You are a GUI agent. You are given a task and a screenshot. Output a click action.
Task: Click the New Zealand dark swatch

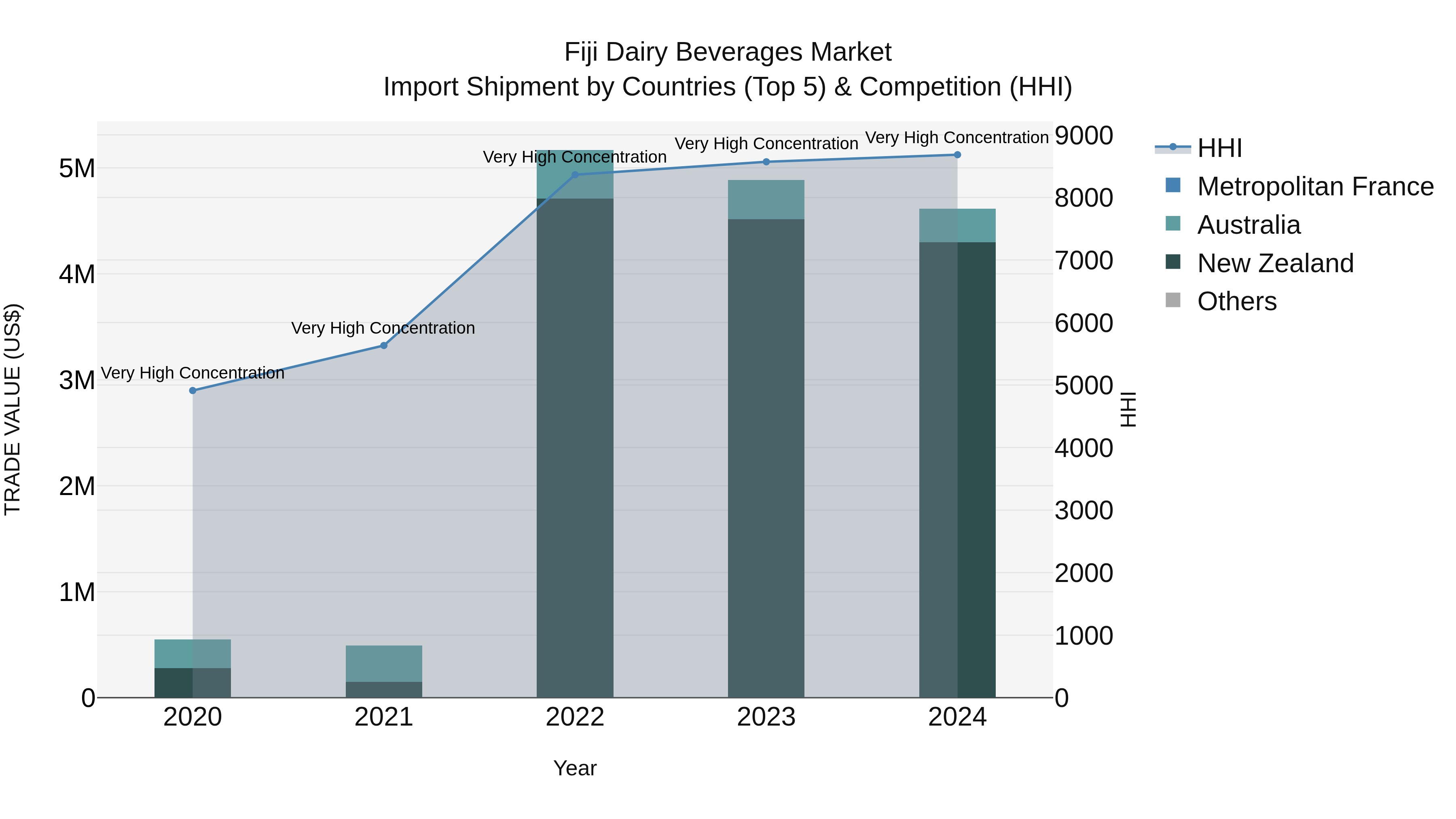[1173, 262]
